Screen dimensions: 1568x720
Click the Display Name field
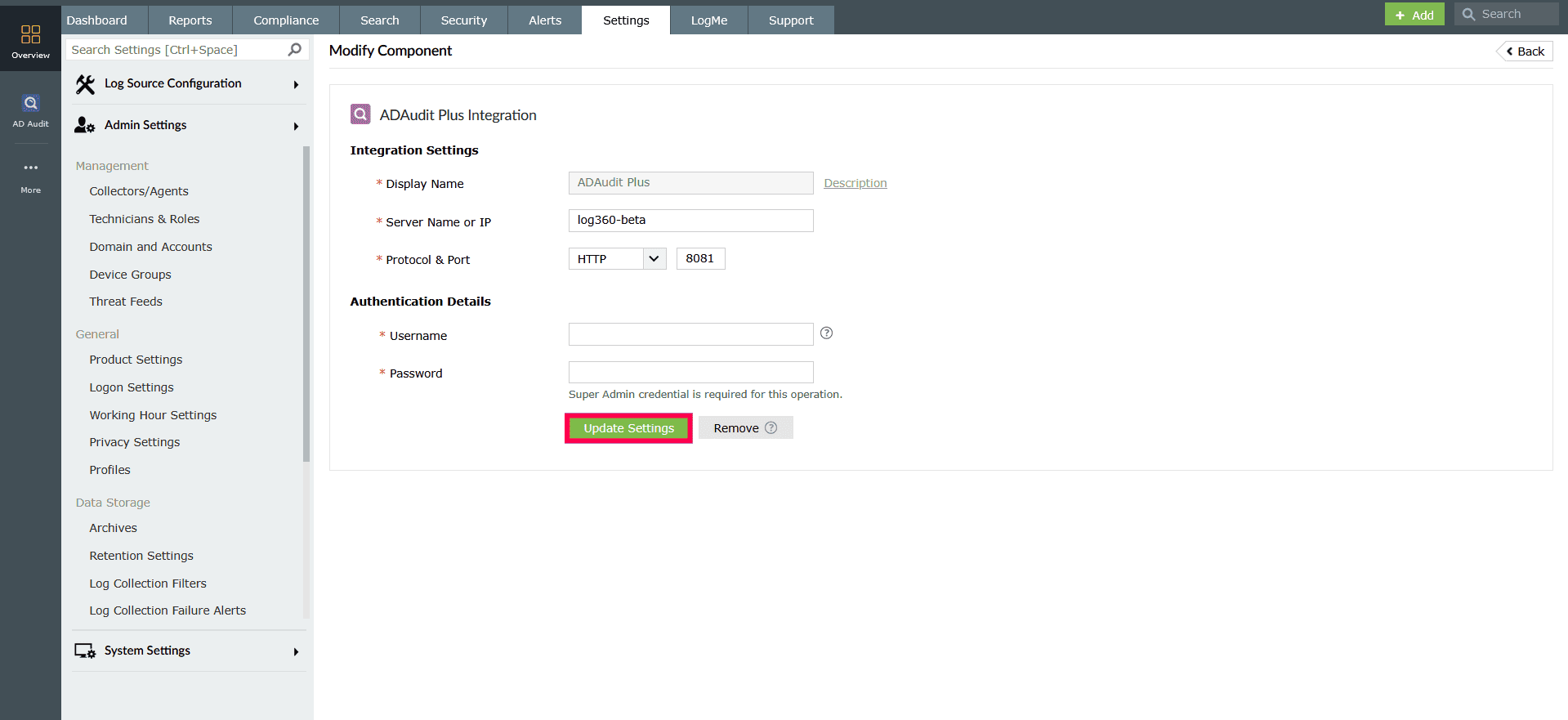(x=691, y=183)
